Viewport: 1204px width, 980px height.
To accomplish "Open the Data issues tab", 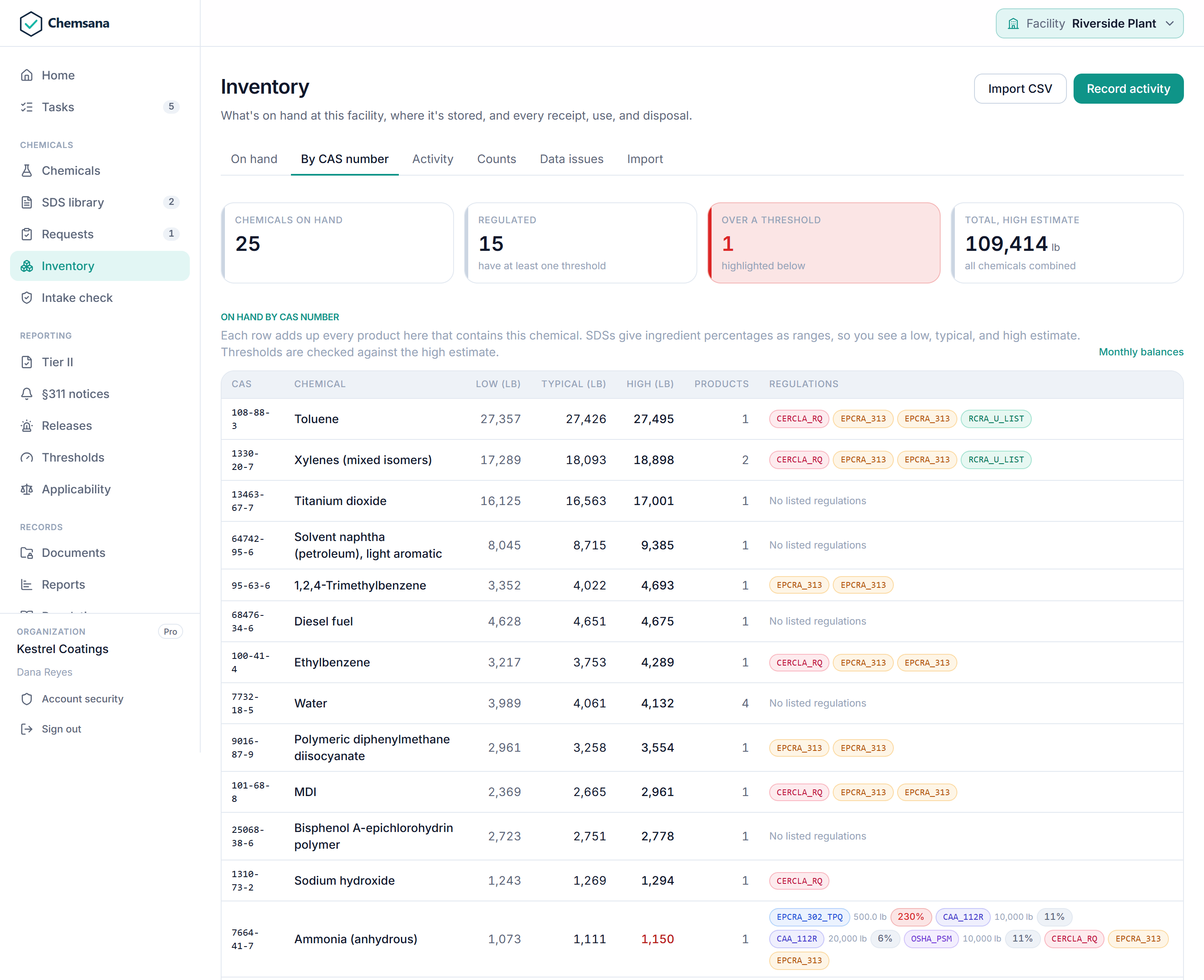I will pyautogui.click(x=571, y=159).
